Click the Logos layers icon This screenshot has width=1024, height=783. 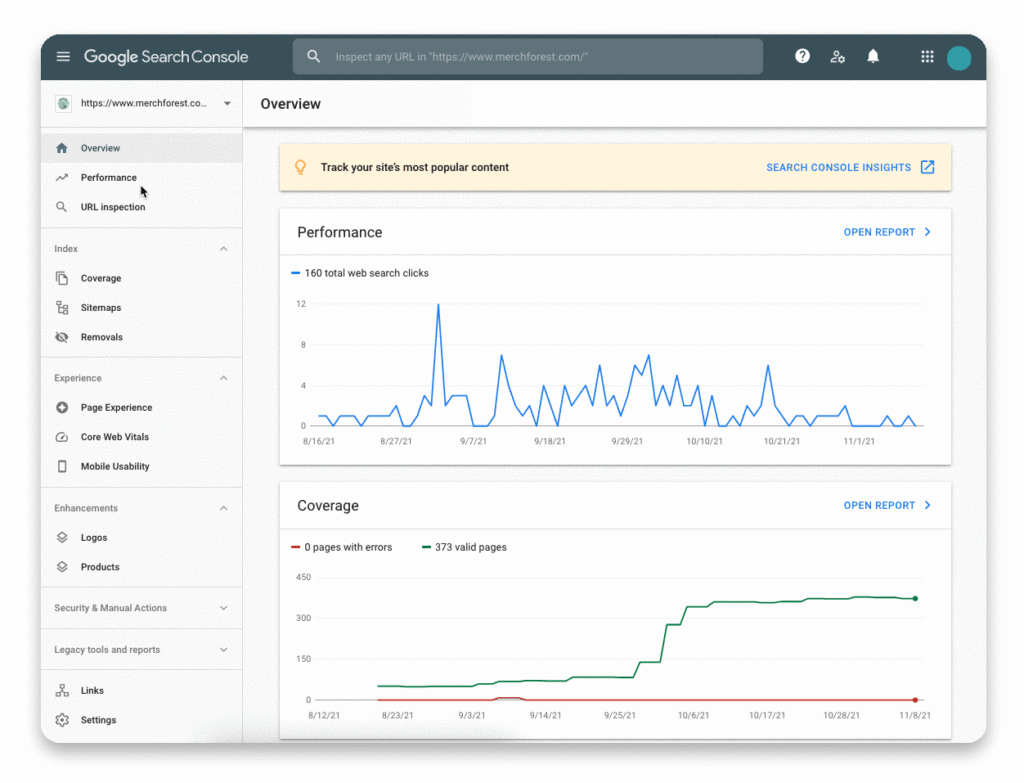(62, 537)
